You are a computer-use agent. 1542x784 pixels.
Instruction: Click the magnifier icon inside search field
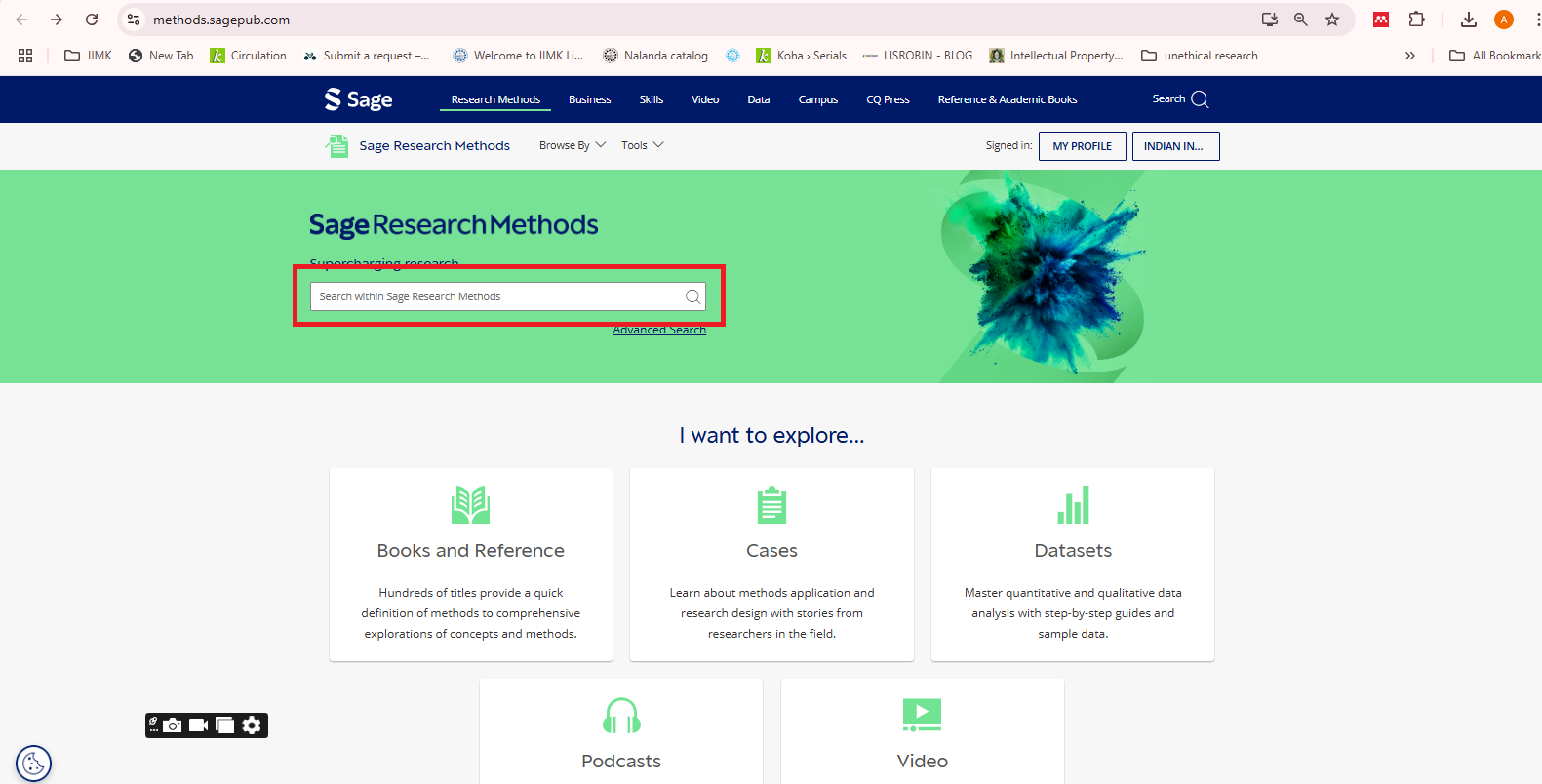[692, 296]
